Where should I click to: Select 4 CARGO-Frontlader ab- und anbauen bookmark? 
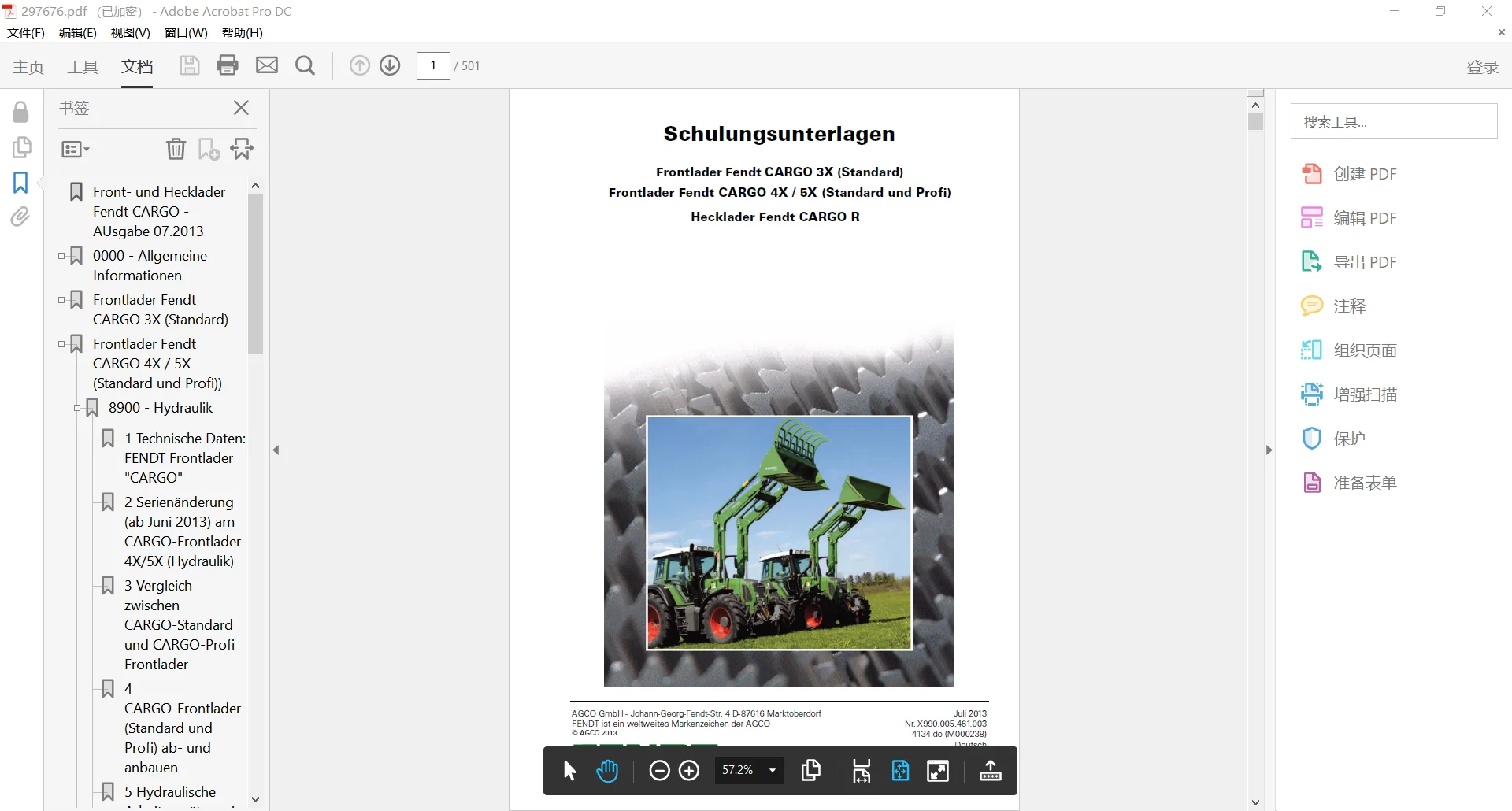182,728
